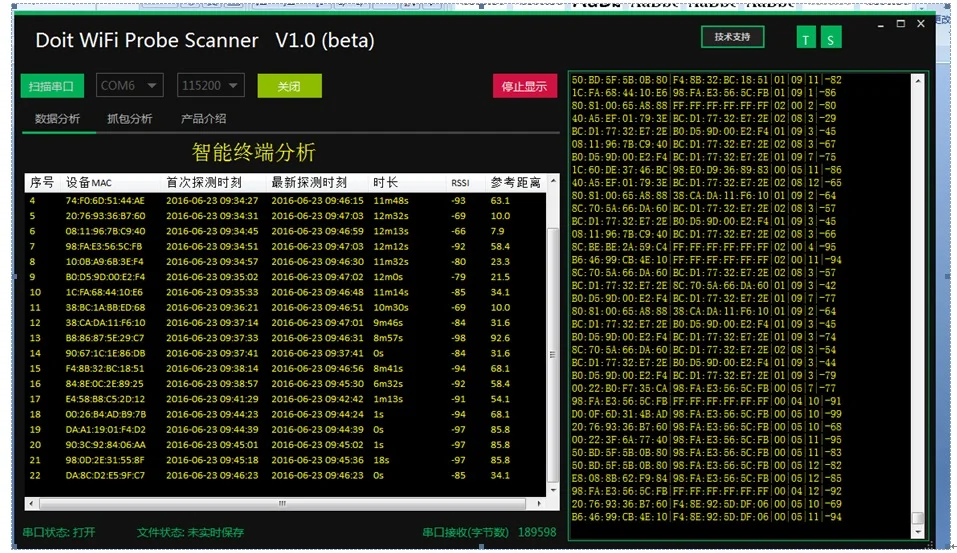Screen dimensions: 957x553
Task: Select MAC 38:BC:1A:BB:ED:68 row
Action: 285,308
